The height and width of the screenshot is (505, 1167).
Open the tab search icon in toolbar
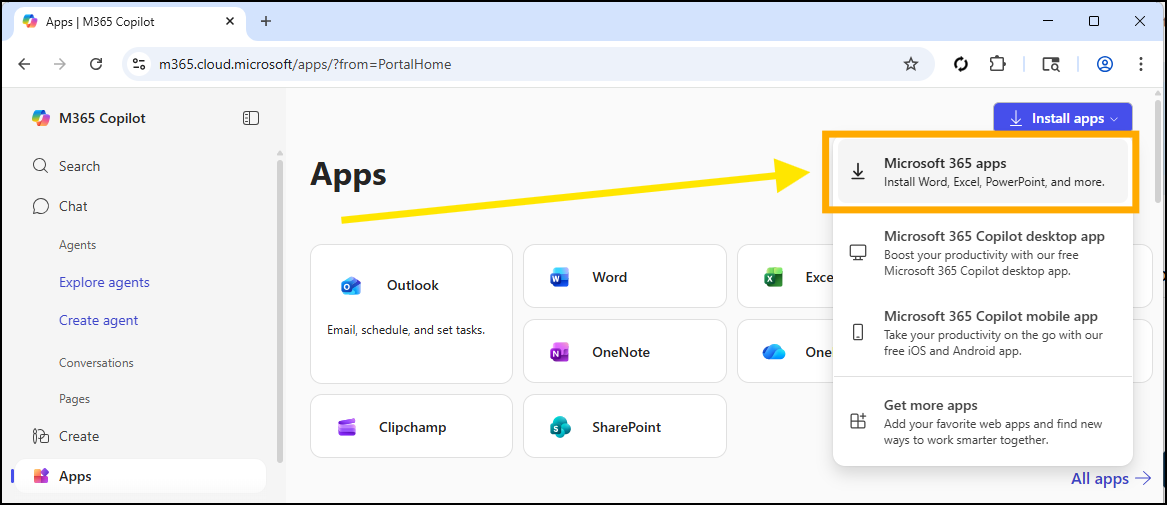pos(1051,64)
